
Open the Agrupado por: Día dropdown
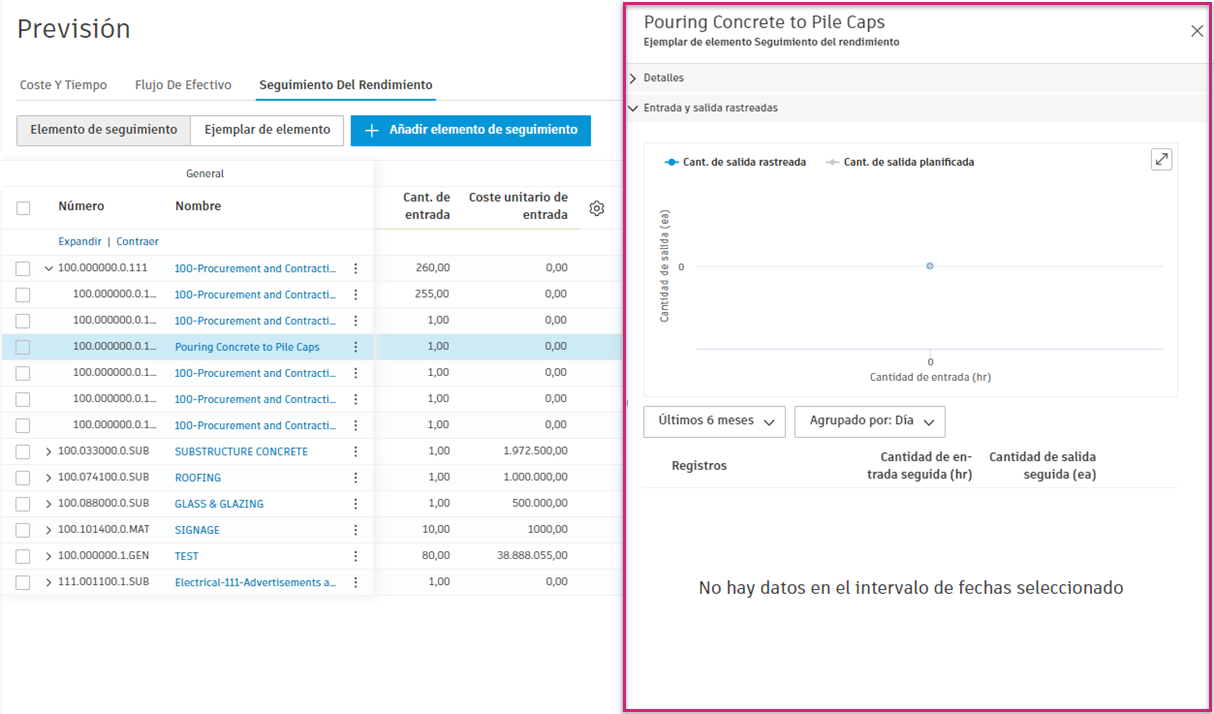[870, 421]
